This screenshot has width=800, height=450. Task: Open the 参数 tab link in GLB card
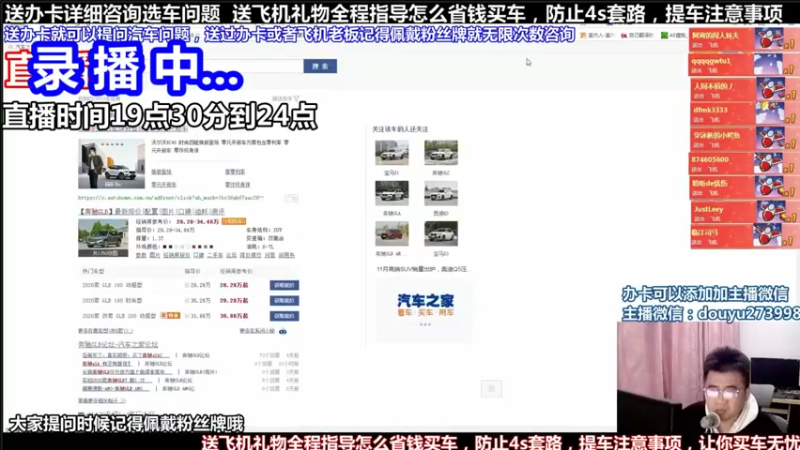pyautogui.click(x=141, y=255)
